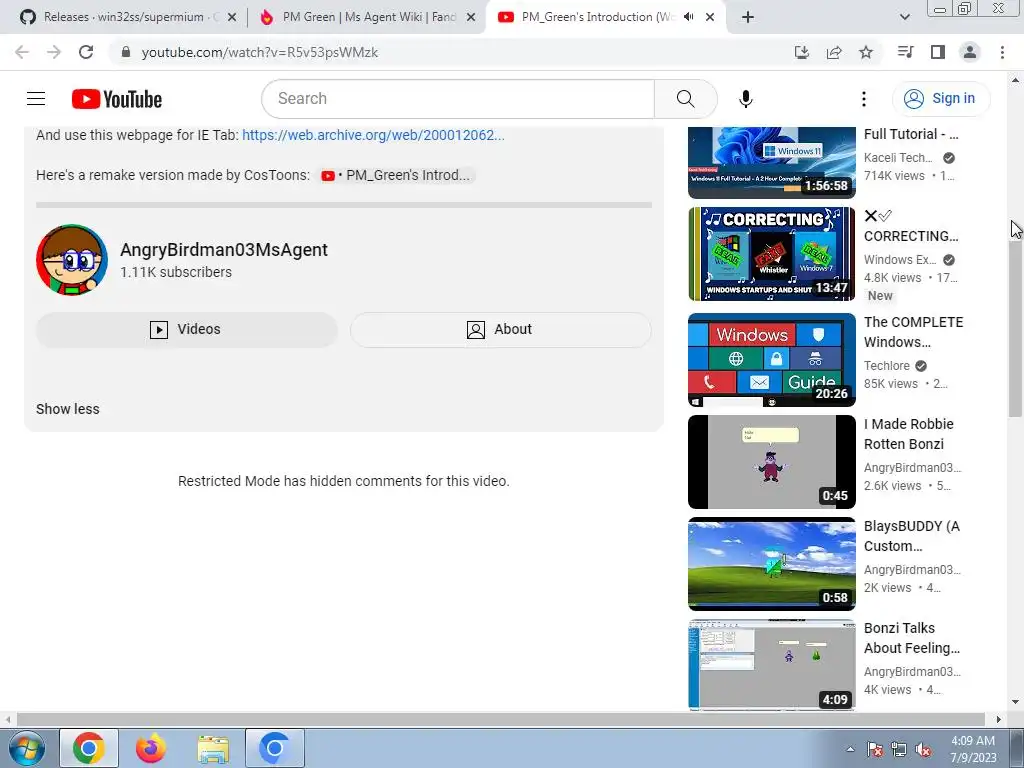The height and width of the screenshot is (768, 1024).
Task: Open media controls icon in toolbar
Action: 905,52
